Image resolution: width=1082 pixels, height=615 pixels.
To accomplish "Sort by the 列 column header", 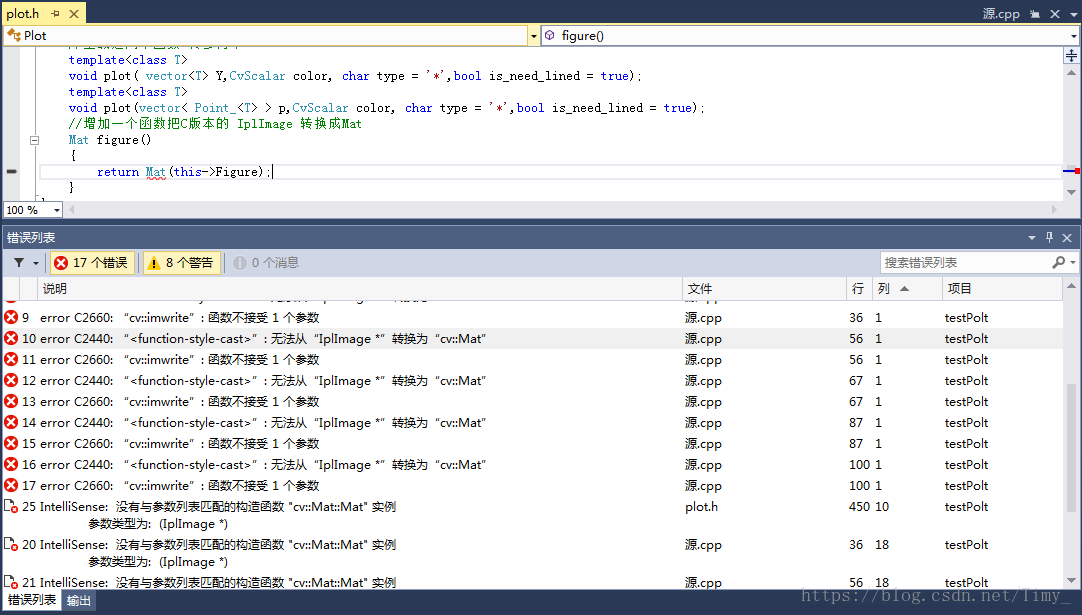I will (x=907, y=289).
